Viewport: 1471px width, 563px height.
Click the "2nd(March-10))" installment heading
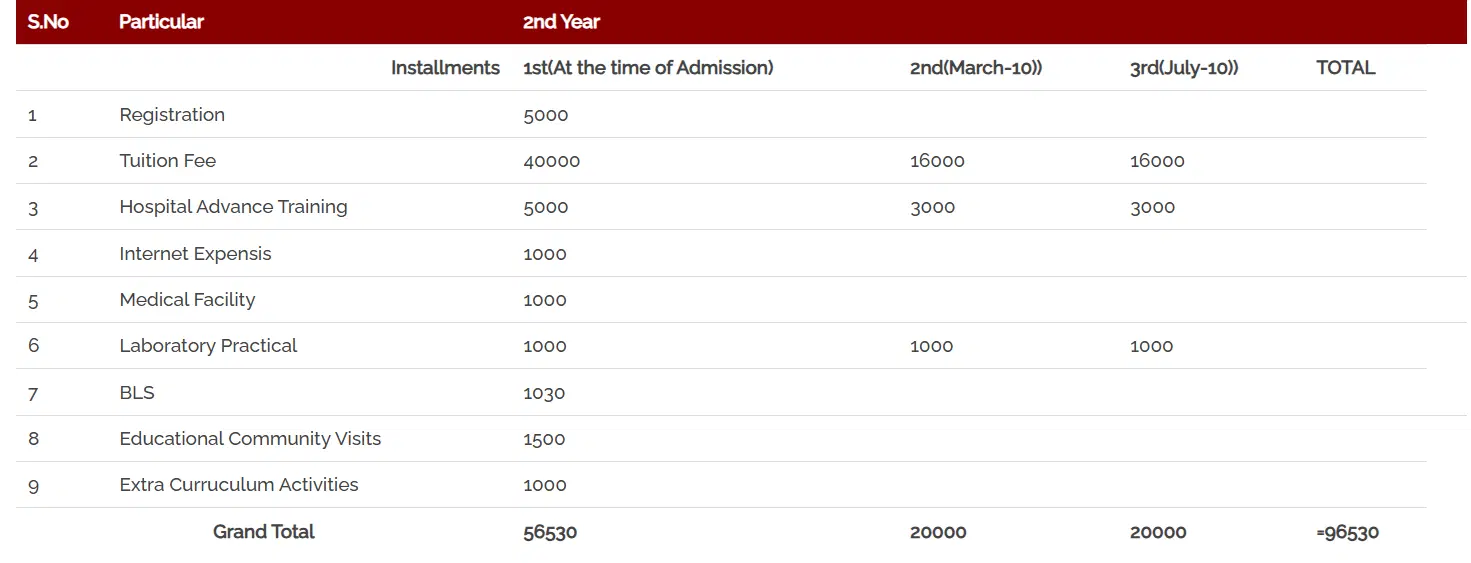point(976,68)
